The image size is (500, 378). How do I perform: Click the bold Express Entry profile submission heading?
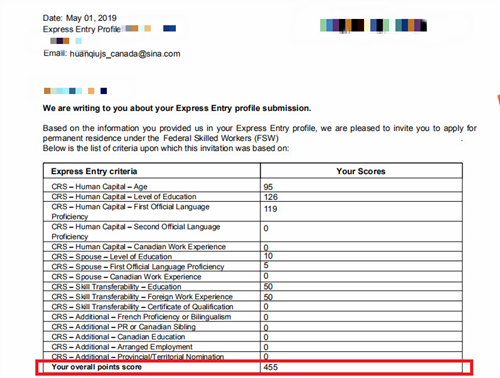[177, 108]
